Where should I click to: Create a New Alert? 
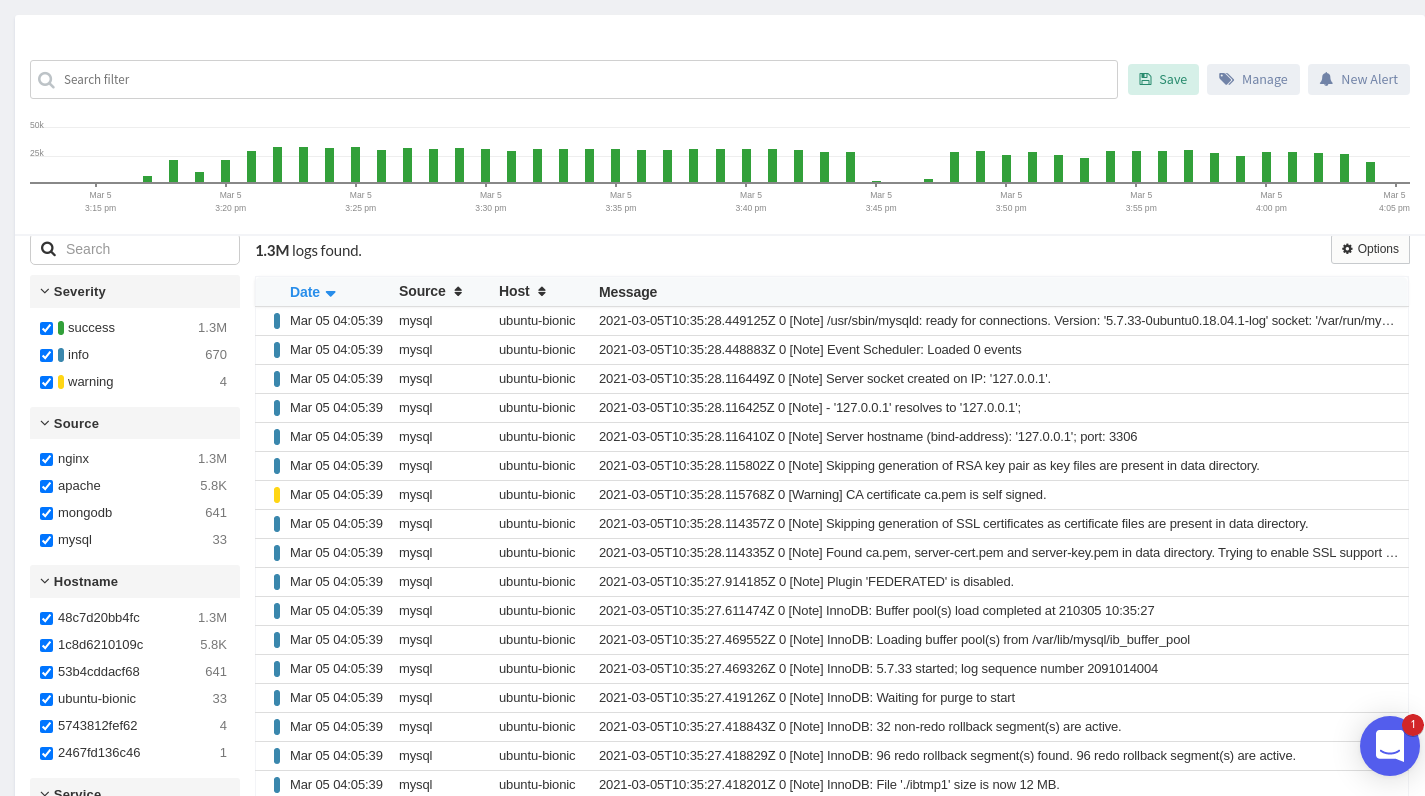1358,80
